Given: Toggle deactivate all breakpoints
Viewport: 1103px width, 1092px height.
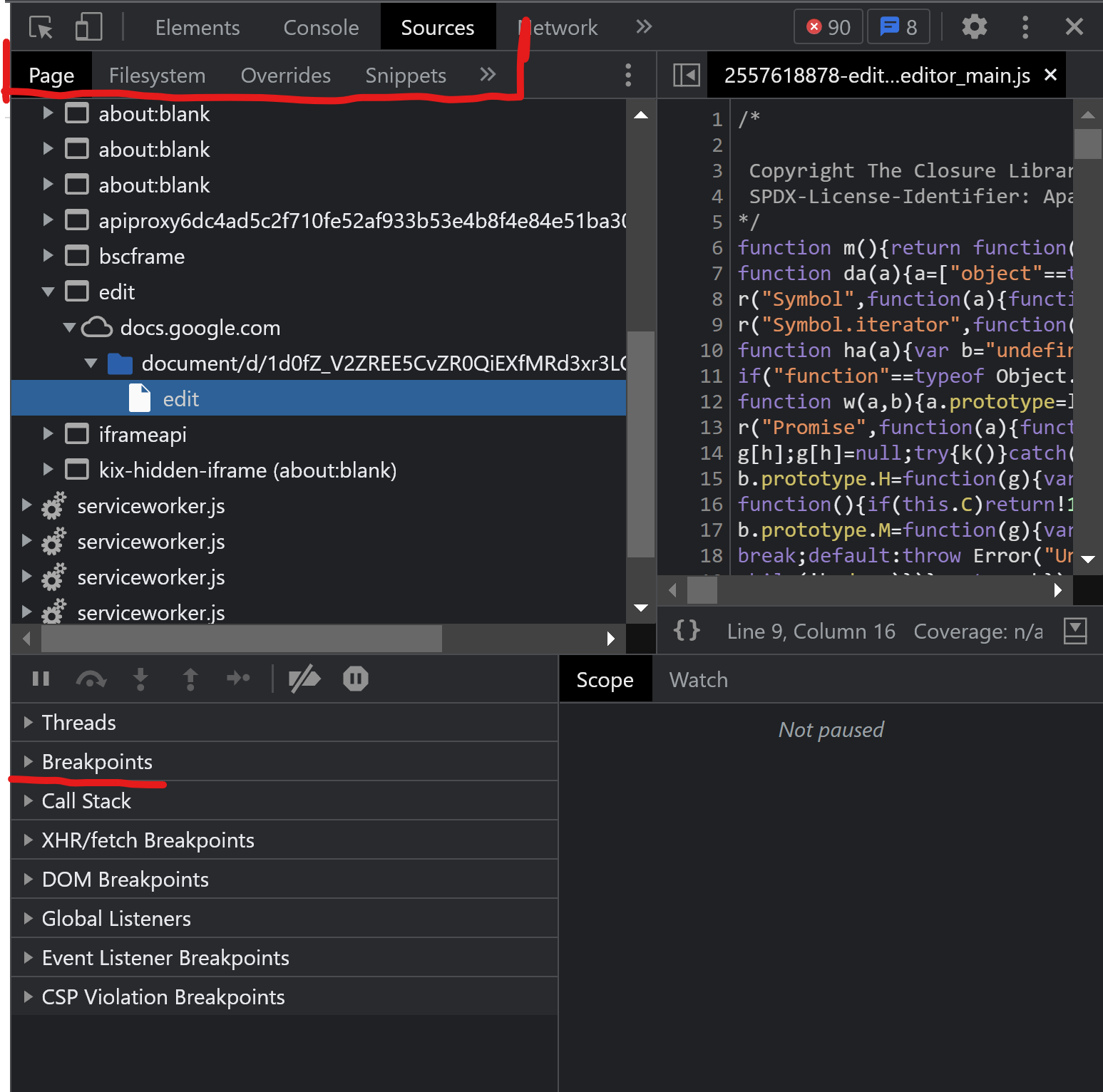Looking at the screenshot, I should point(304,679).
